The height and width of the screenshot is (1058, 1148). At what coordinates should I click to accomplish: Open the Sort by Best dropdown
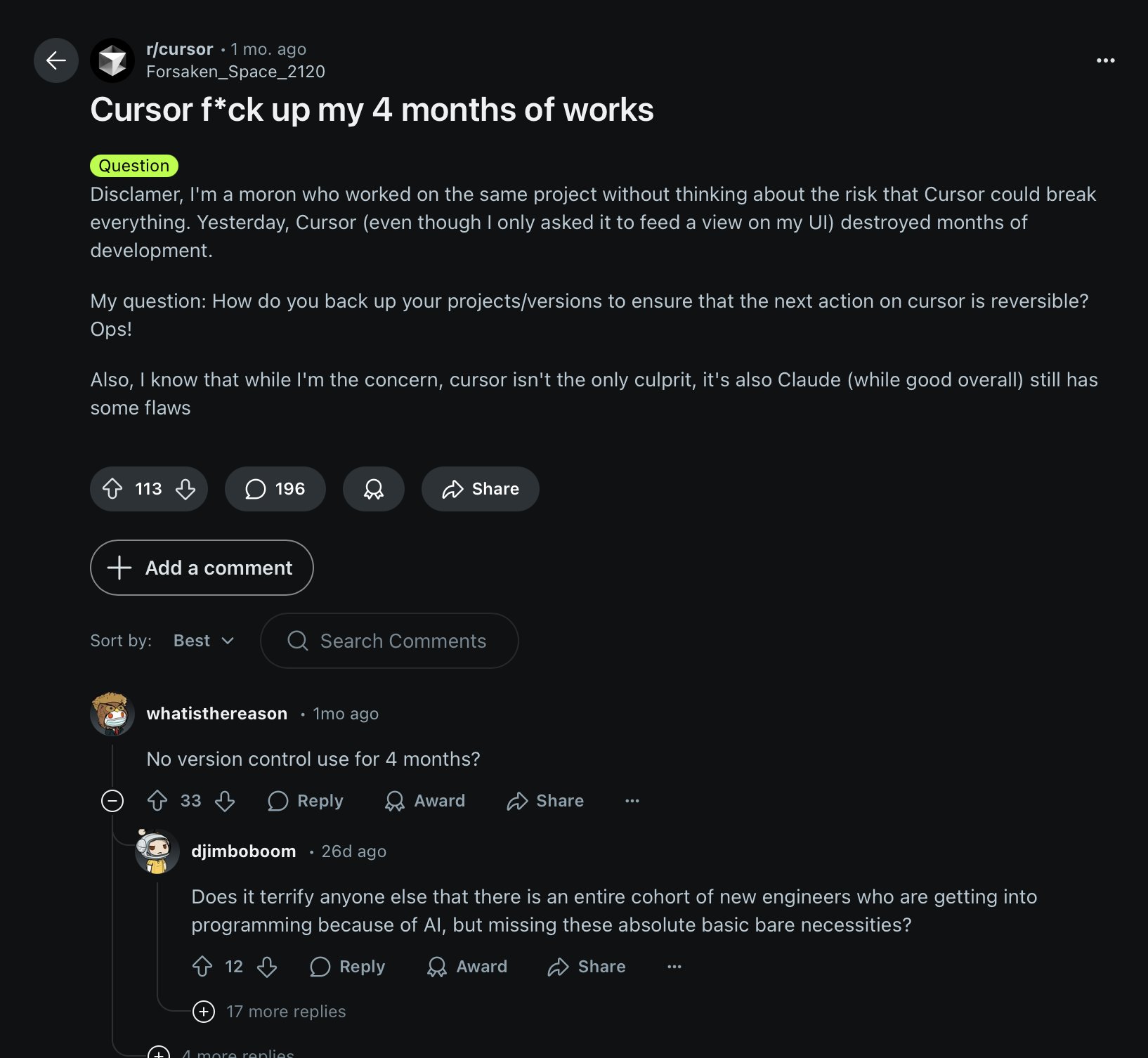(x=204, y=641)
